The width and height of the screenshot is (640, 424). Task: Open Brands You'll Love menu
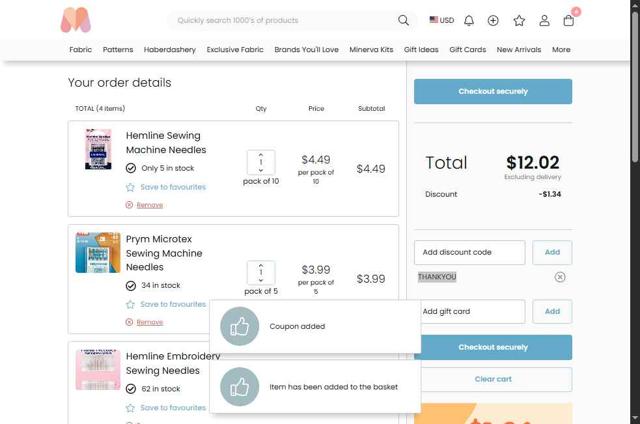point(307,49)
